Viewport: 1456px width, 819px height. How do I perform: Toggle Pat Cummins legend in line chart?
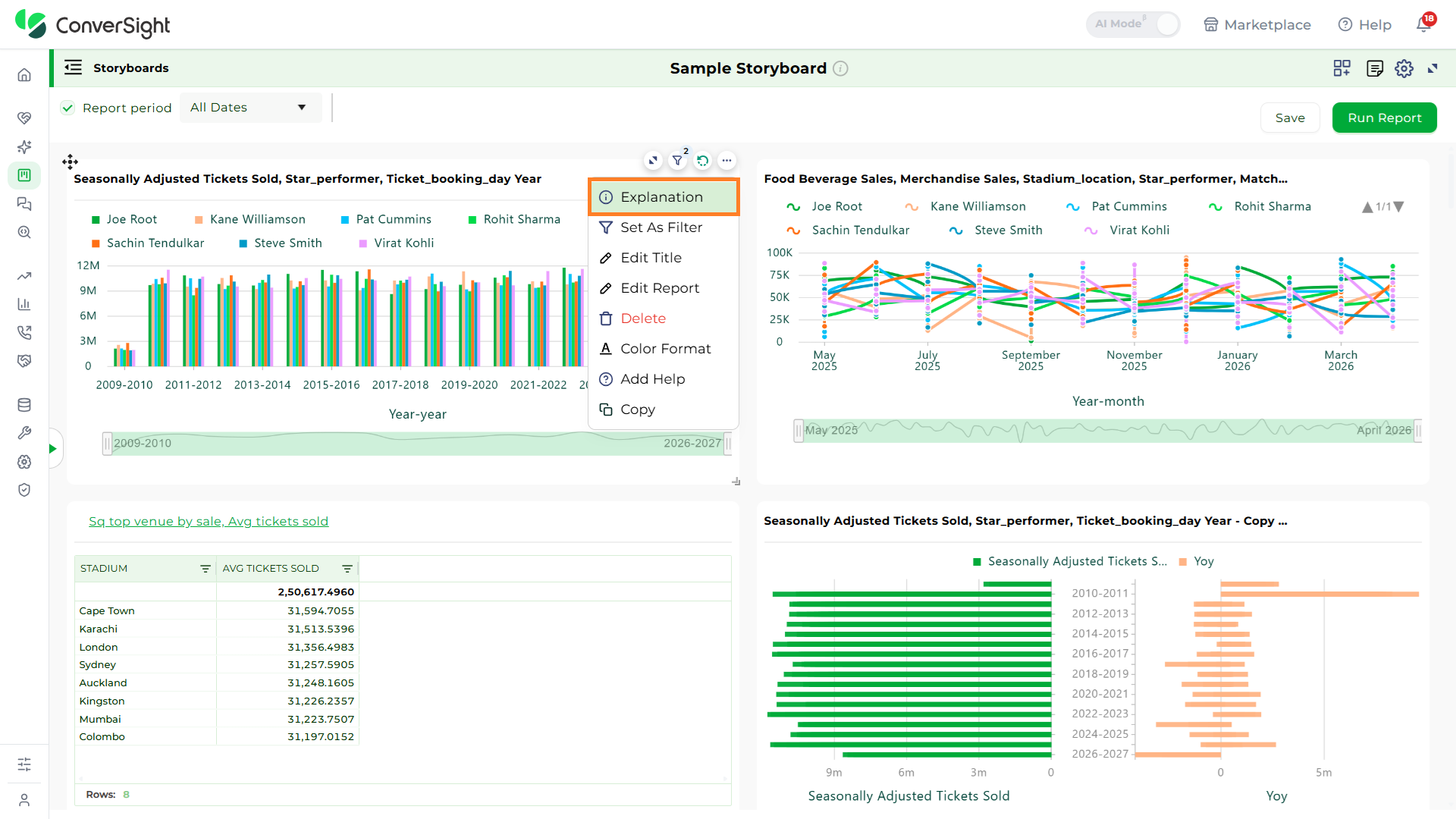(x=1116, y=206)
